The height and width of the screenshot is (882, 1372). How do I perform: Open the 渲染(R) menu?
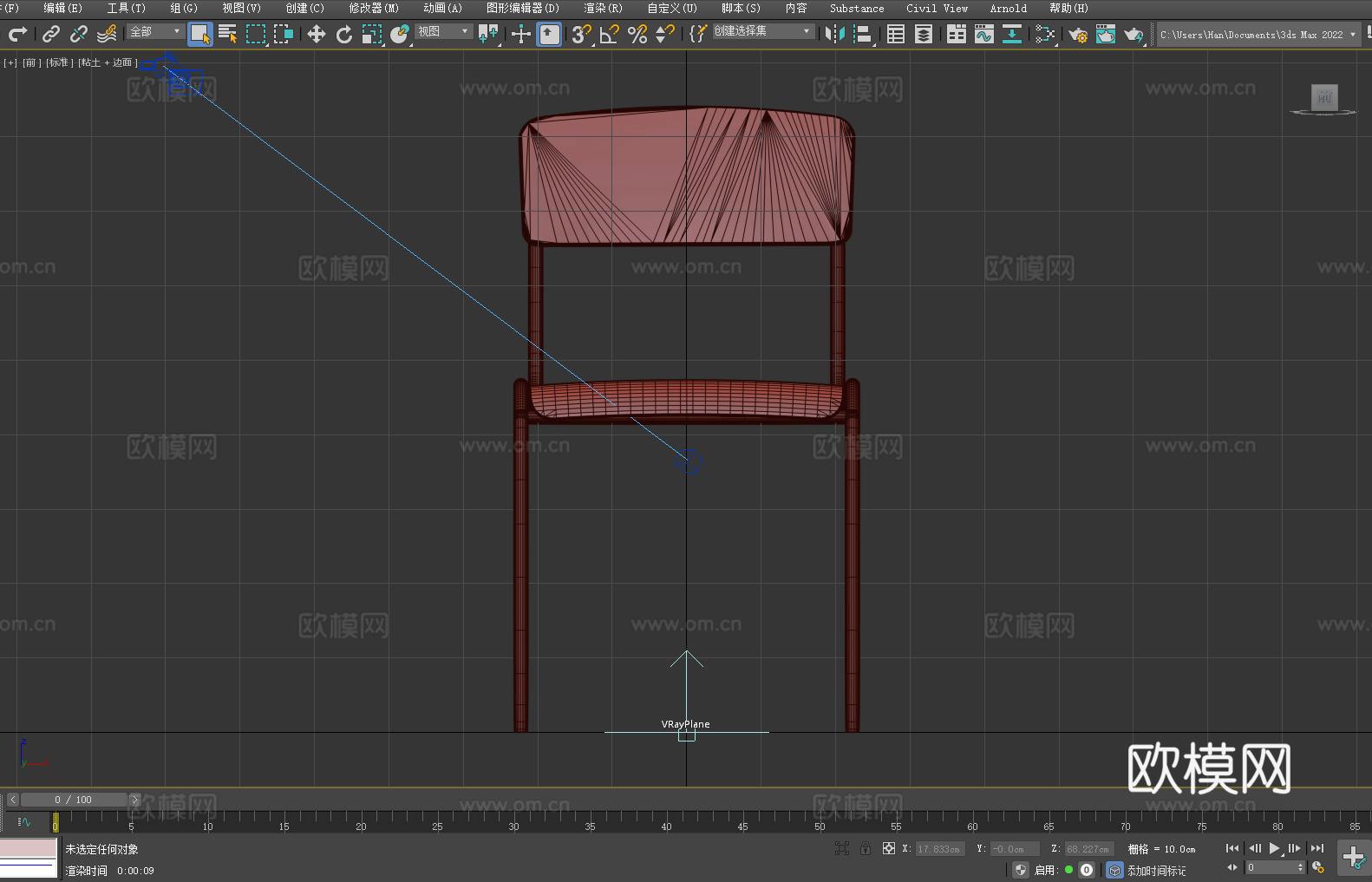(604, 8)
